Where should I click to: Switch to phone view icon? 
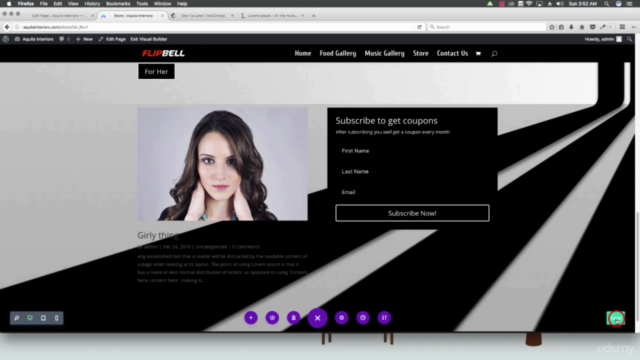tap(56, 318)
